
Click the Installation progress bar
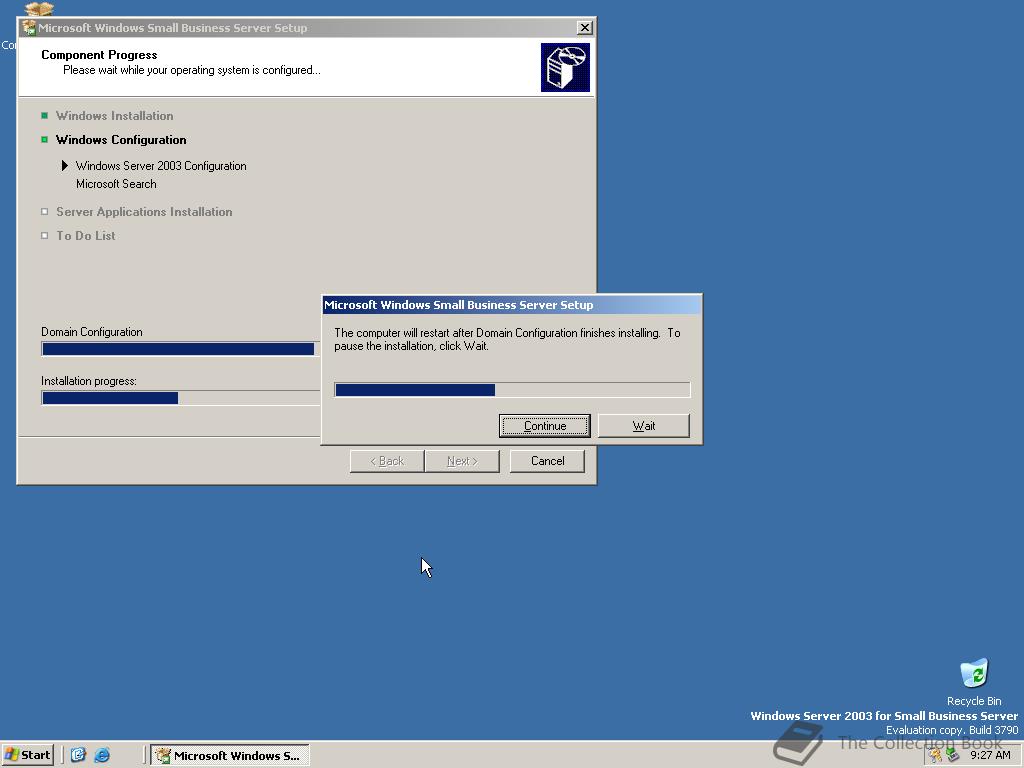181,398
